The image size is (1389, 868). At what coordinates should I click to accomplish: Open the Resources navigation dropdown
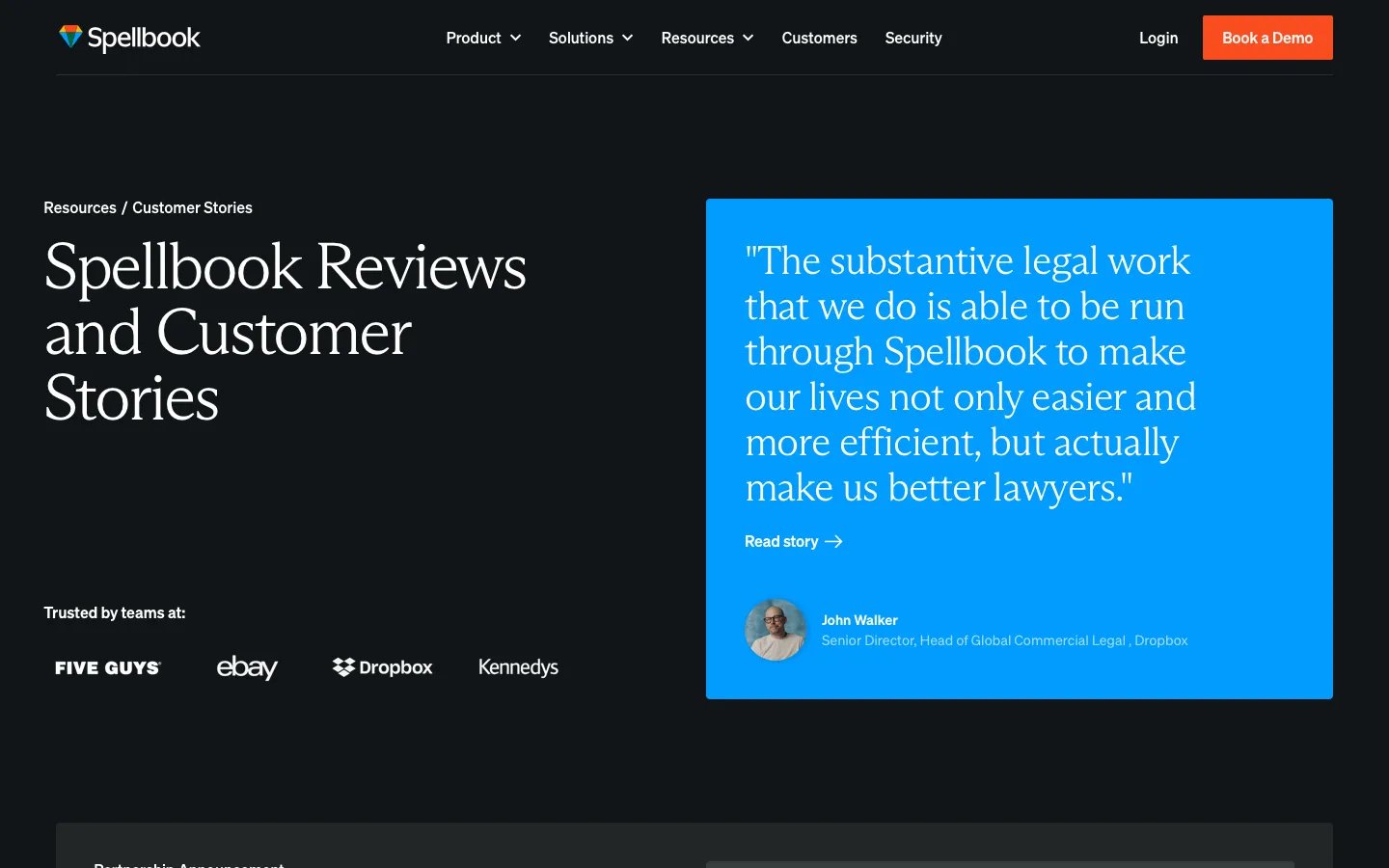707,38
